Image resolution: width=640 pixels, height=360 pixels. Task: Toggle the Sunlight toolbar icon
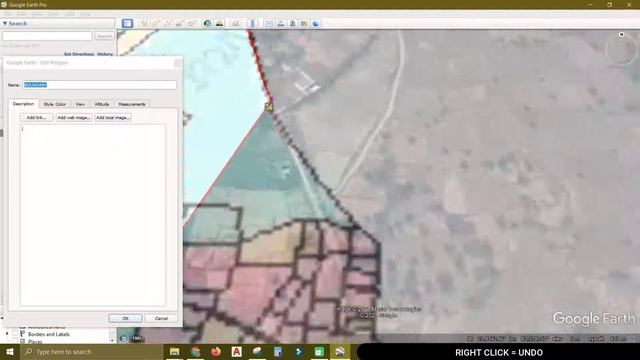pos(219,23)
